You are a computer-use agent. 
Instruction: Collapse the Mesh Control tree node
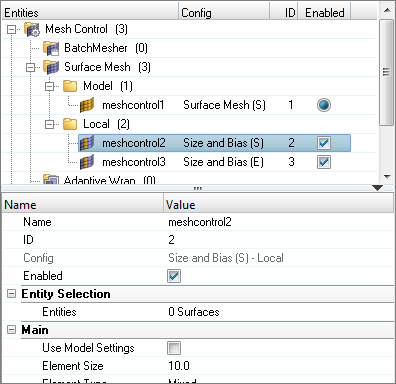tap(11, 29)
